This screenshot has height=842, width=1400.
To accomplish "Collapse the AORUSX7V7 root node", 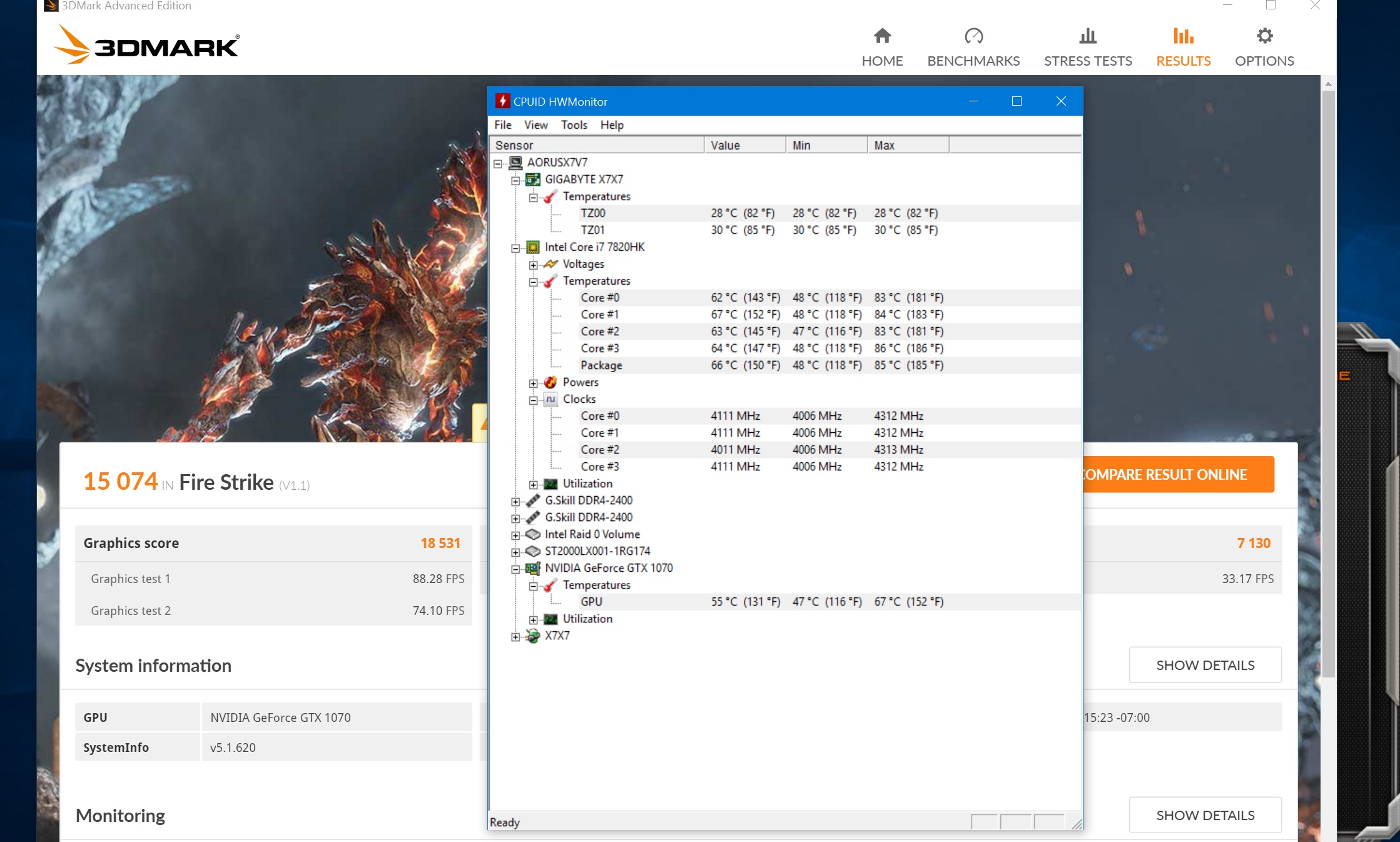I will (x=498, y=164).
